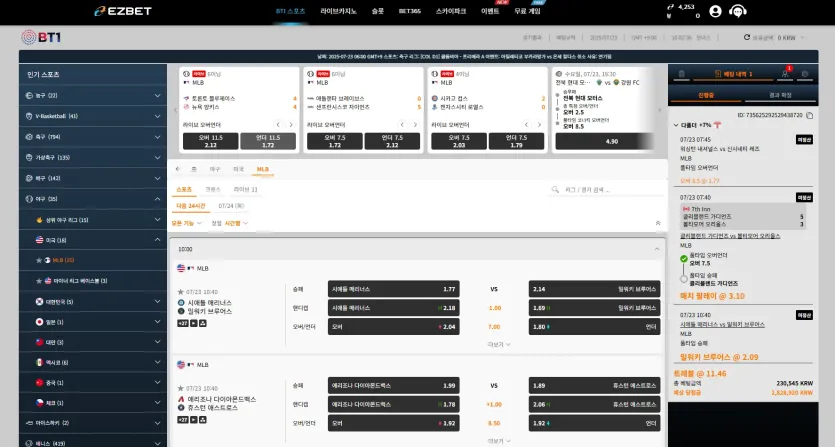Show previous market on Atlanta Braves card
The width and height of the screenshot is (835, 447).
click(x=402, y=125)
